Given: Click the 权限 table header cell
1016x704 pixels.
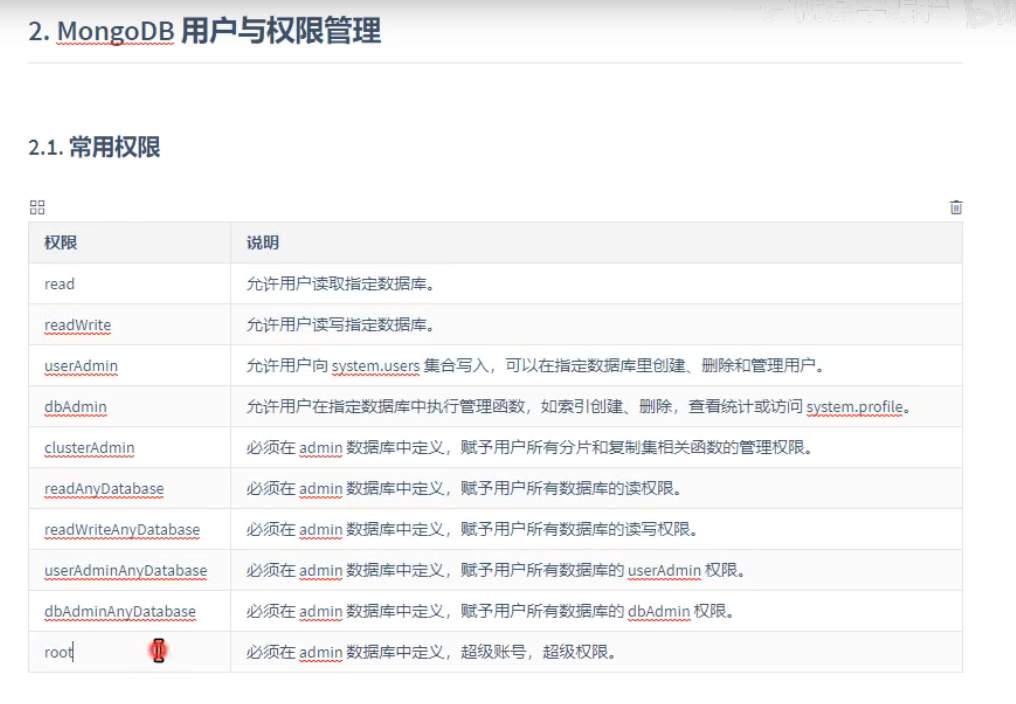Looking at the screenshot, I should 59,243.
